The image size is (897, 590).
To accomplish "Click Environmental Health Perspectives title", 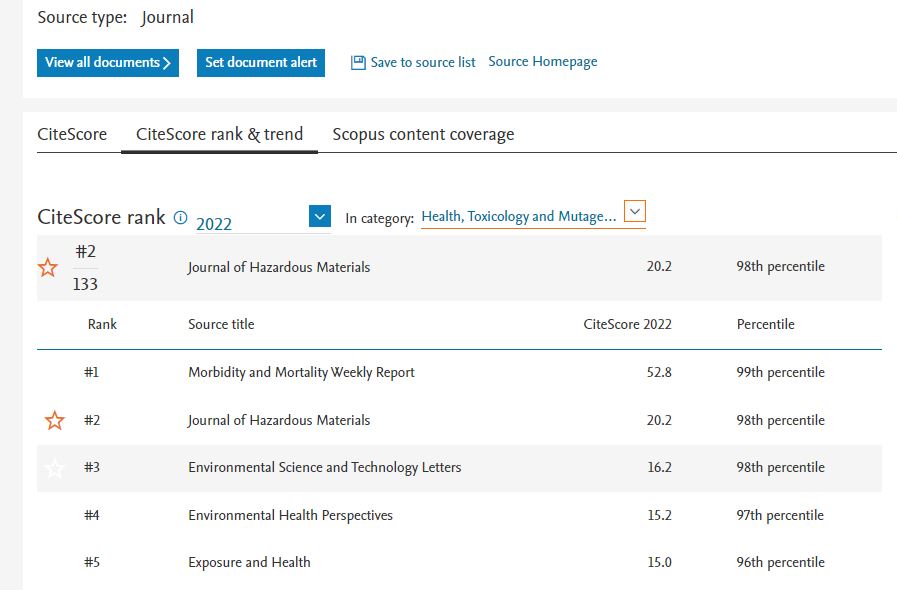I will (291, 516).
